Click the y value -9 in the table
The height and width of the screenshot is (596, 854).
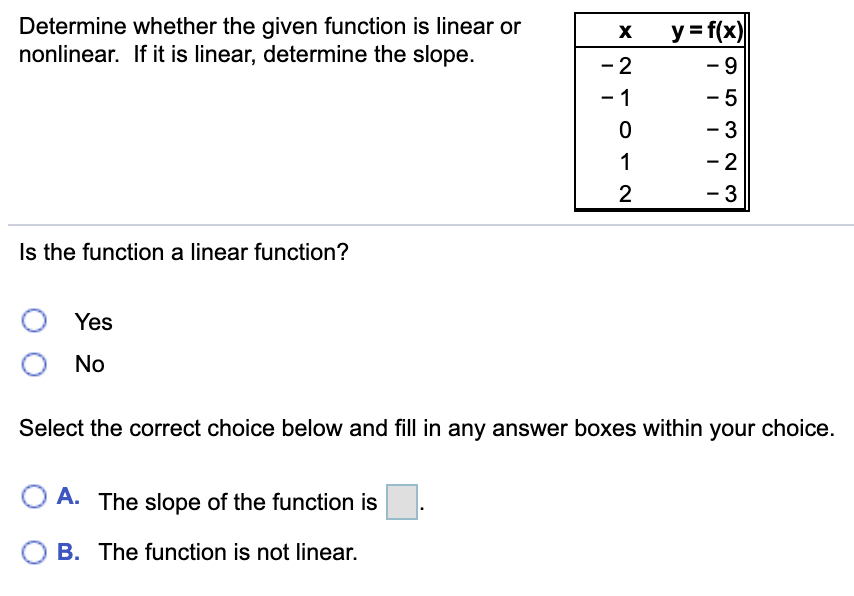pyautogui.click(x=721, y=66)
